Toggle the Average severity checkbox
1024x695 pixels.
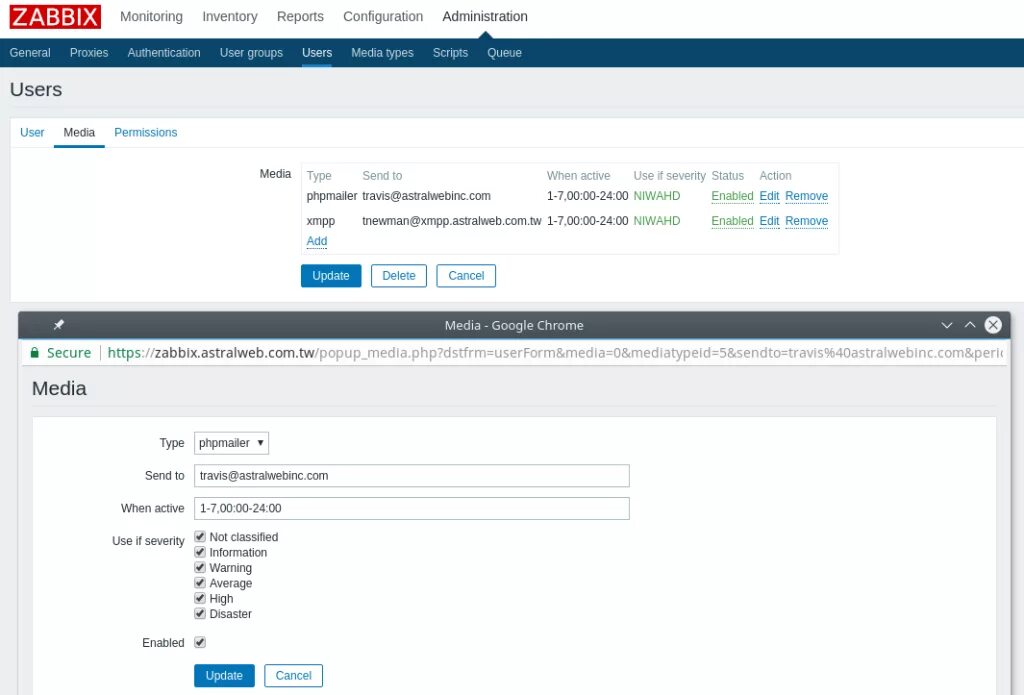[x=200, y=583]
